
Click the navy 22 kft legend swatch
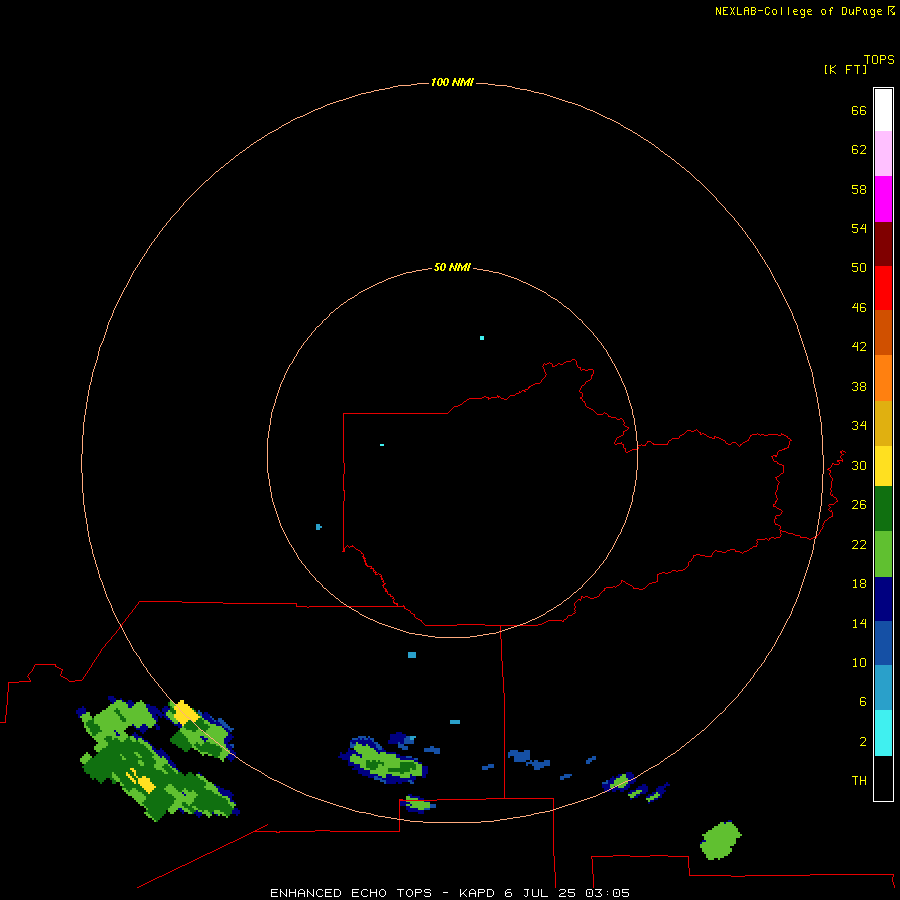click(x=883, y=599)
